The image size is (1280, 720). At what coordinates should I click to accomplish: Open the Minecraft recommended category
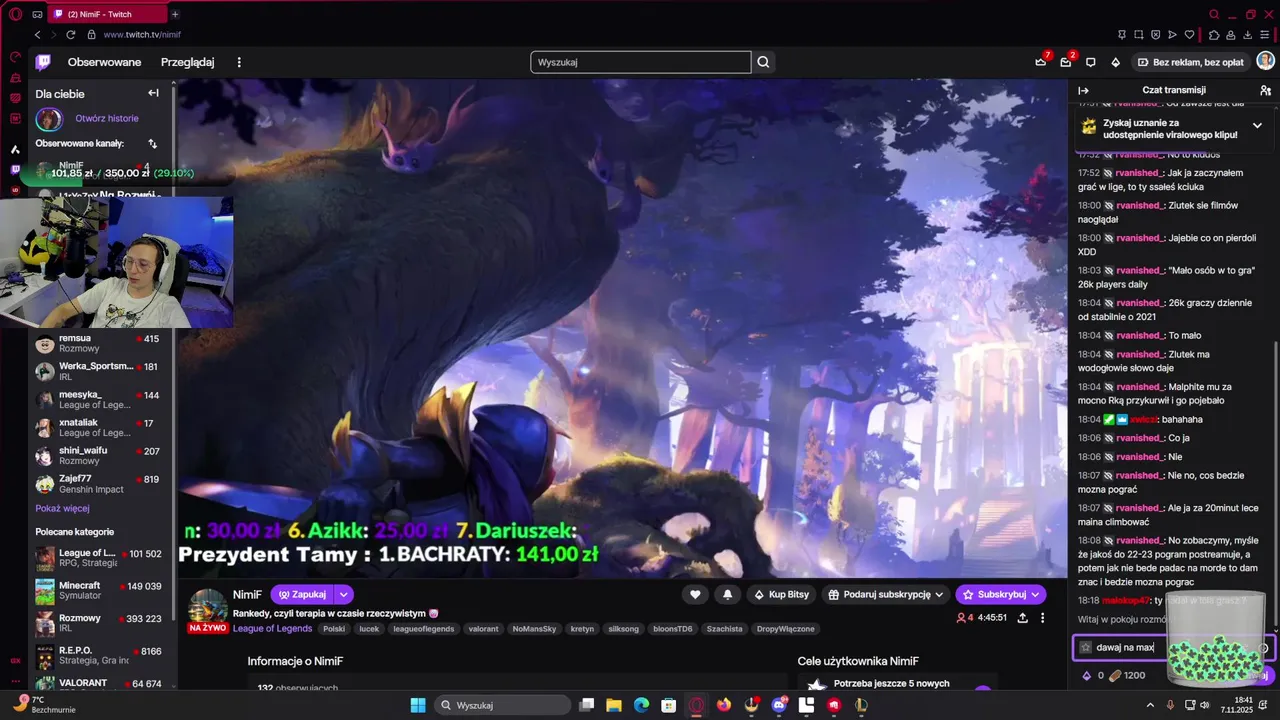tap(98, 590)
